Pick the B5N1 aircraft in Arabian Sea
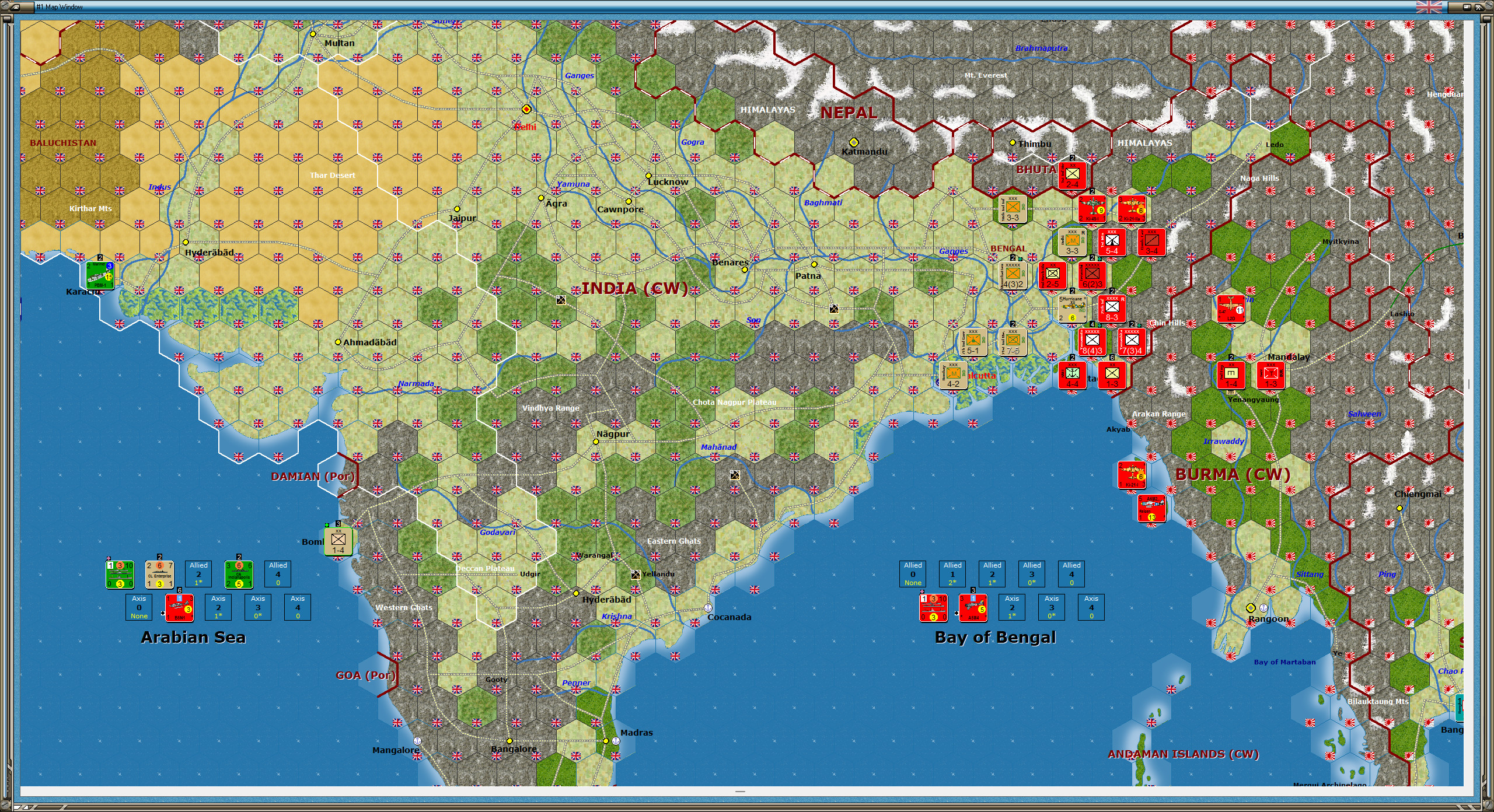Image resolution: width=1494 pixels, height=812 pixels. 179,608
